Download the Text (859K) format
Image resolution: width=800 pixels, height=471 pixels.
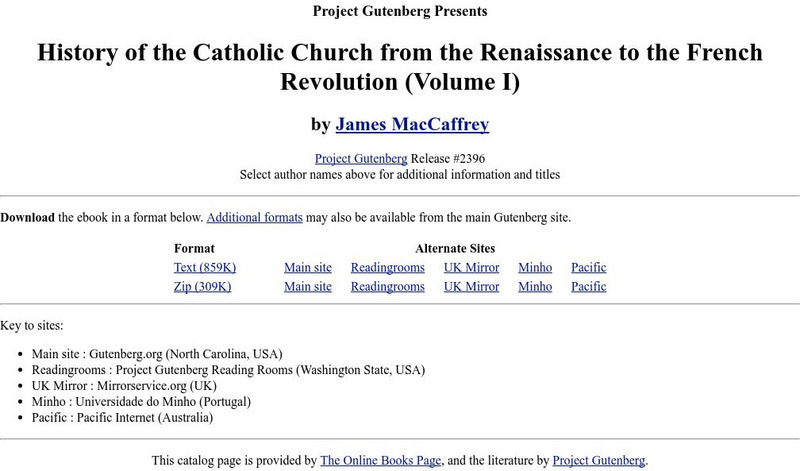click(205, 267)
